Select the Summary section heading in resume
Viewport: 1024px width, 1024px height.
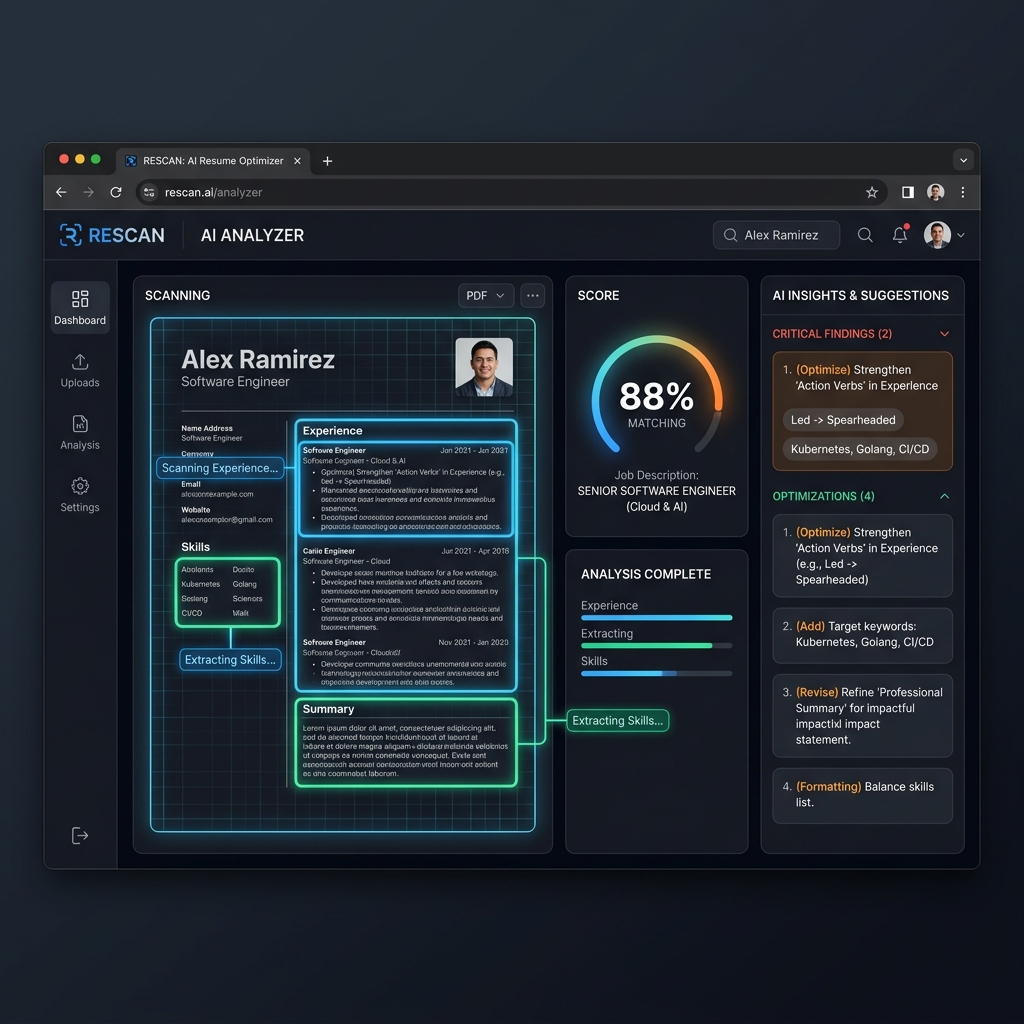pos(328,709)
